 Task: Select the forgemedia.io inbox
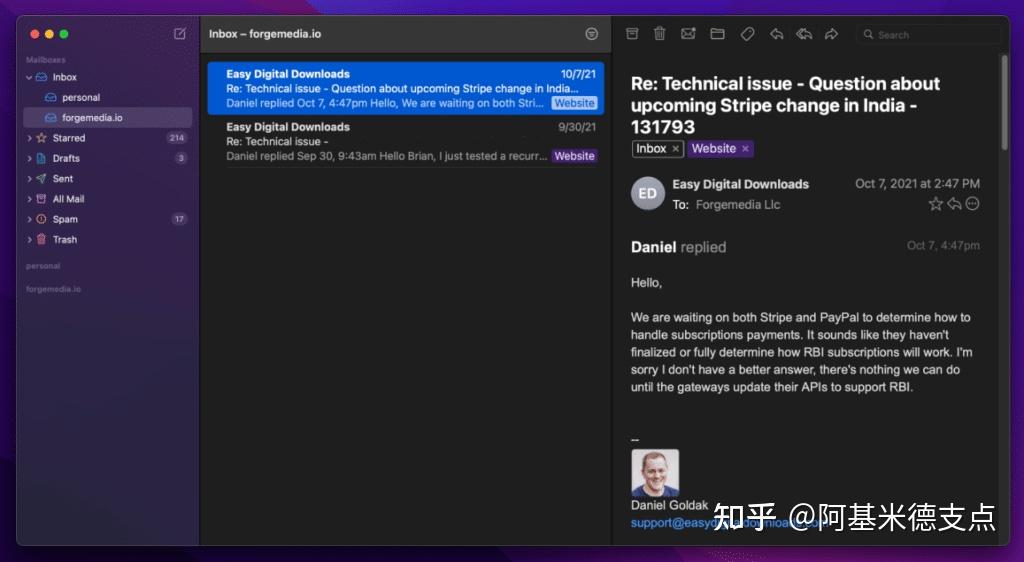coord(108,117)
